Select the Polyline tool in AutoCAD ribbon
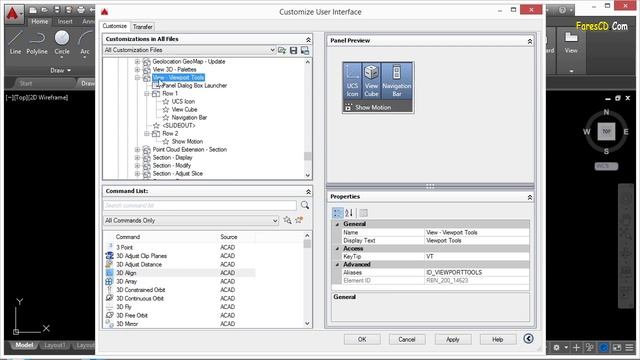Screen dimensions: 640x360 tap(37, 42)
